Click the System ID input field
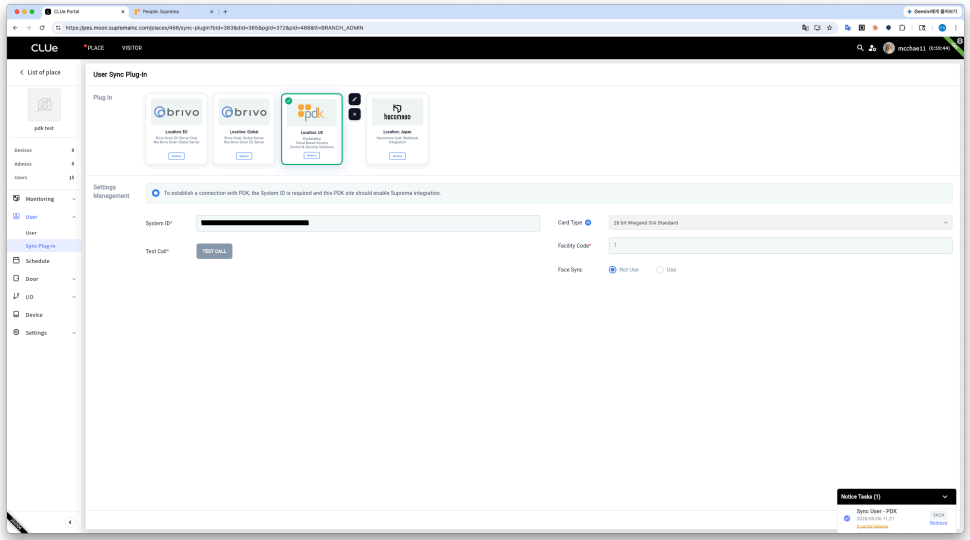970x540 pixels. pos(368,223)
